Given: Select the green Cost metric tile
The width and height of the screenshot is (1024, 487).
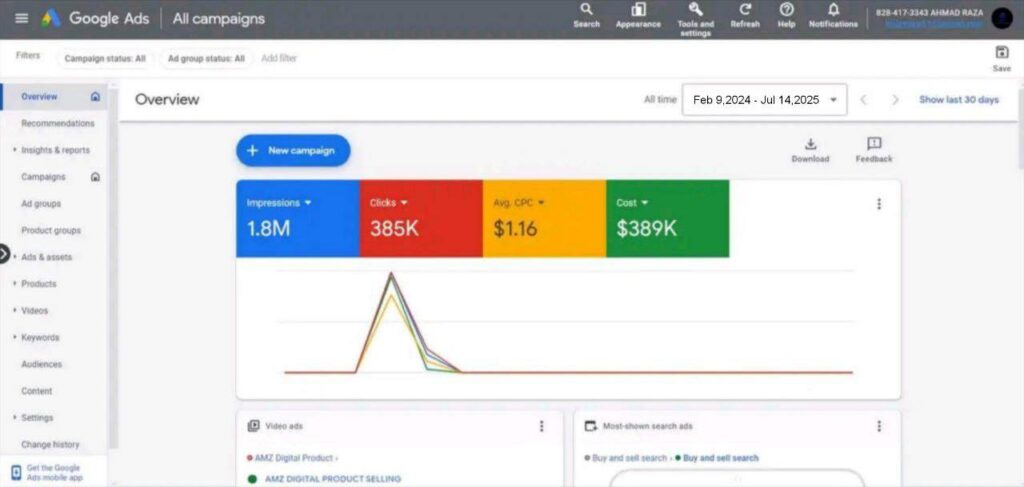Looking at the screenshot, I should (x=667, y=219).
